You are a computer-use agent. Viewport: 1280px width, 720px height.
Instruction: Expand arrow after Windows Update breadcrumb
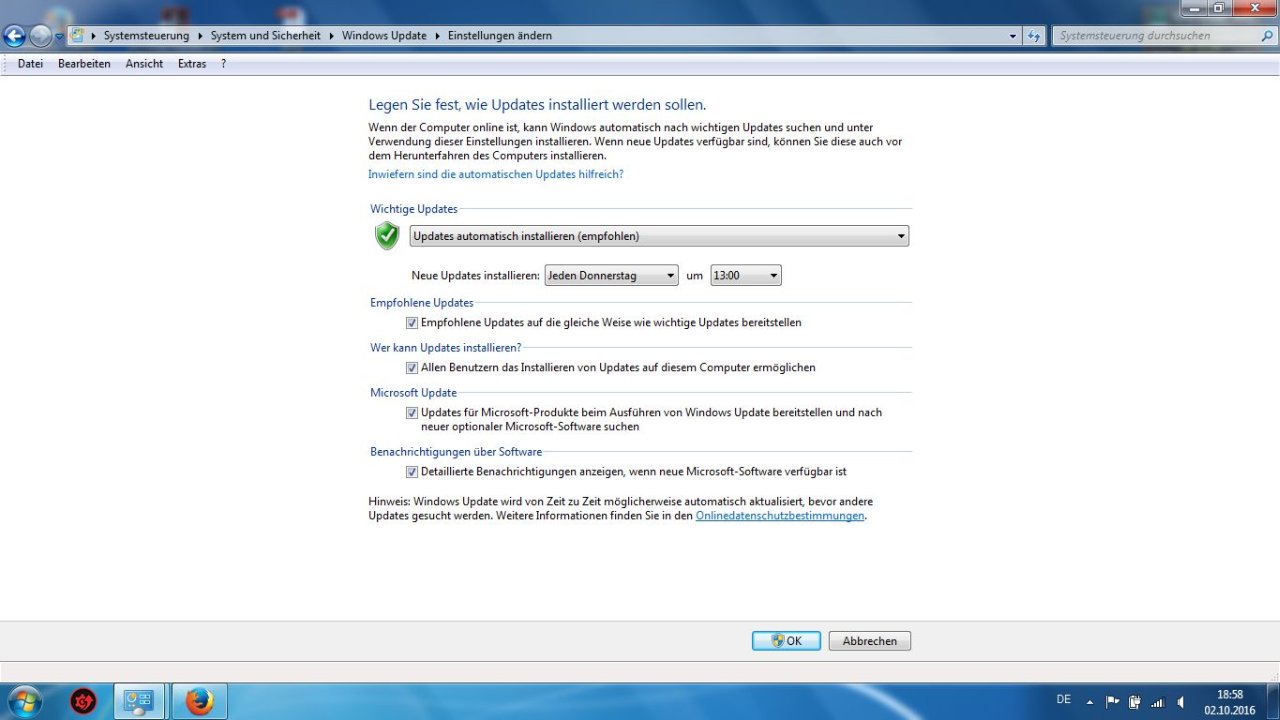pos(437,36)
